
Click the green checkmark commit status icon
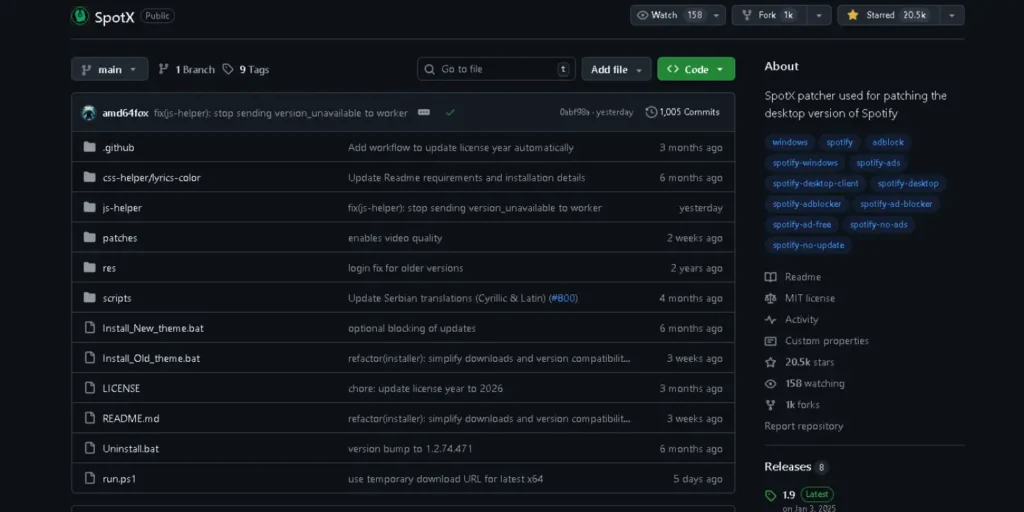[450, 112]
